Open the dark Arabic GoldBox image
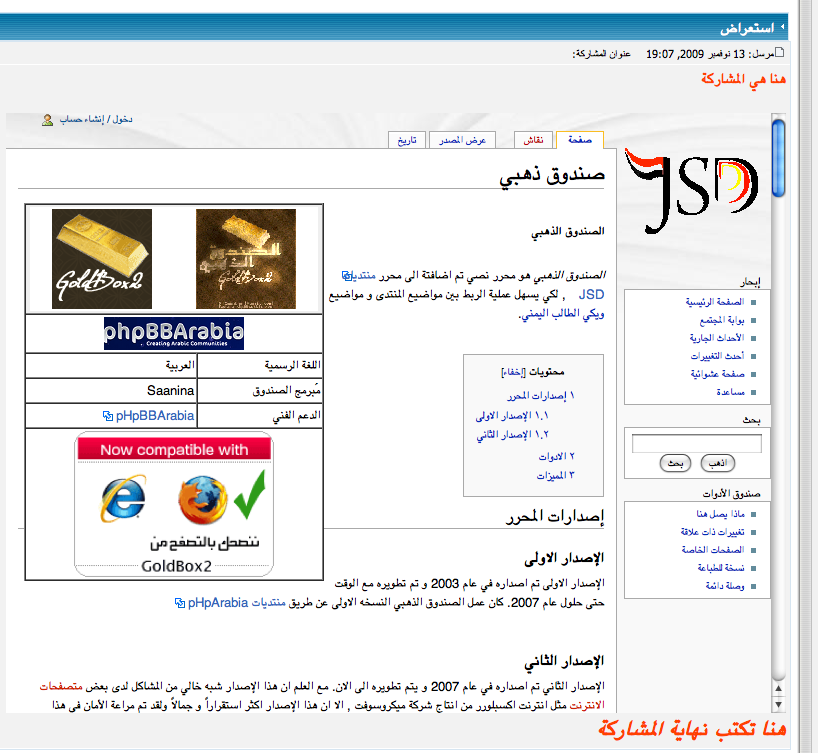818x753 pixels. tap(245, 259)
